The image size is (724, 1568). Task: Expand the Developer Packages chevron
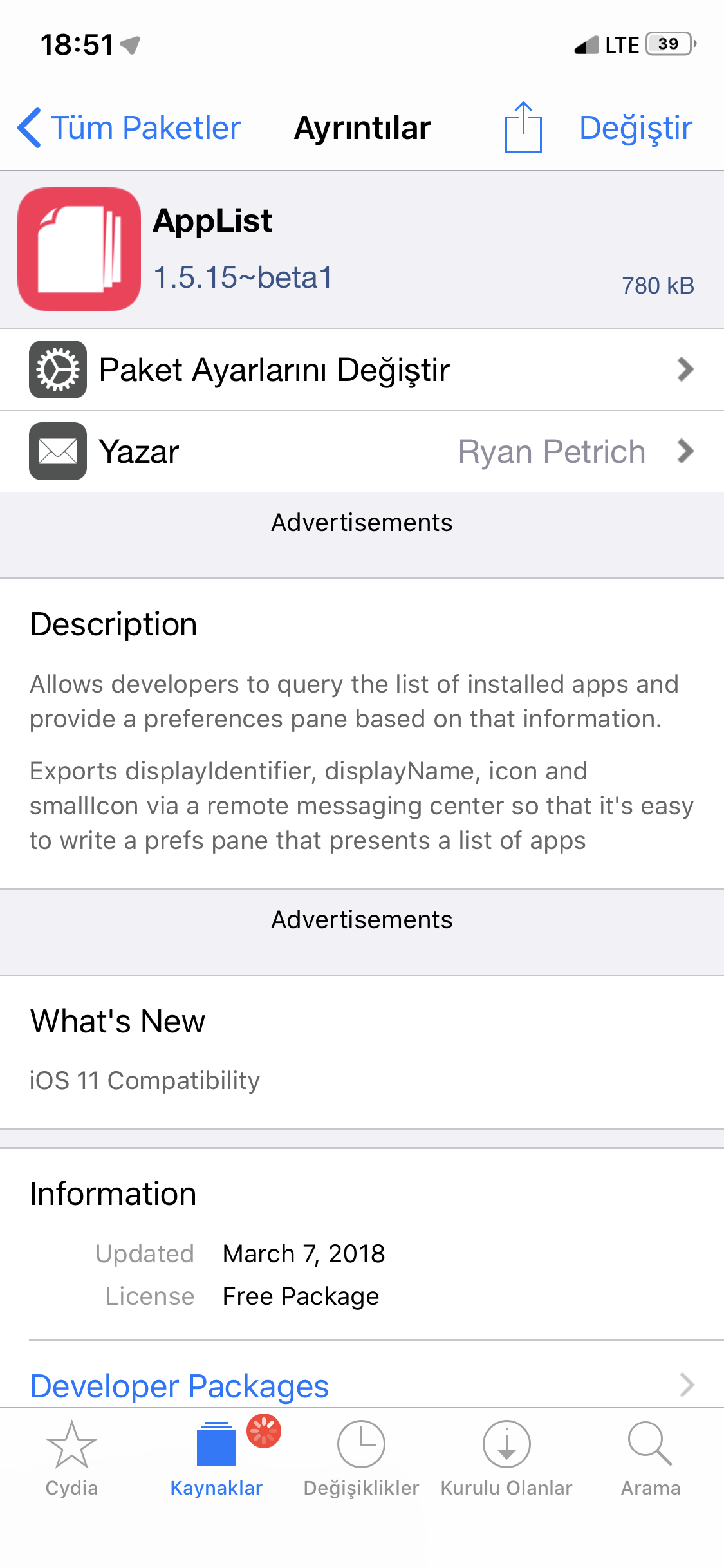pos(687,1385)
